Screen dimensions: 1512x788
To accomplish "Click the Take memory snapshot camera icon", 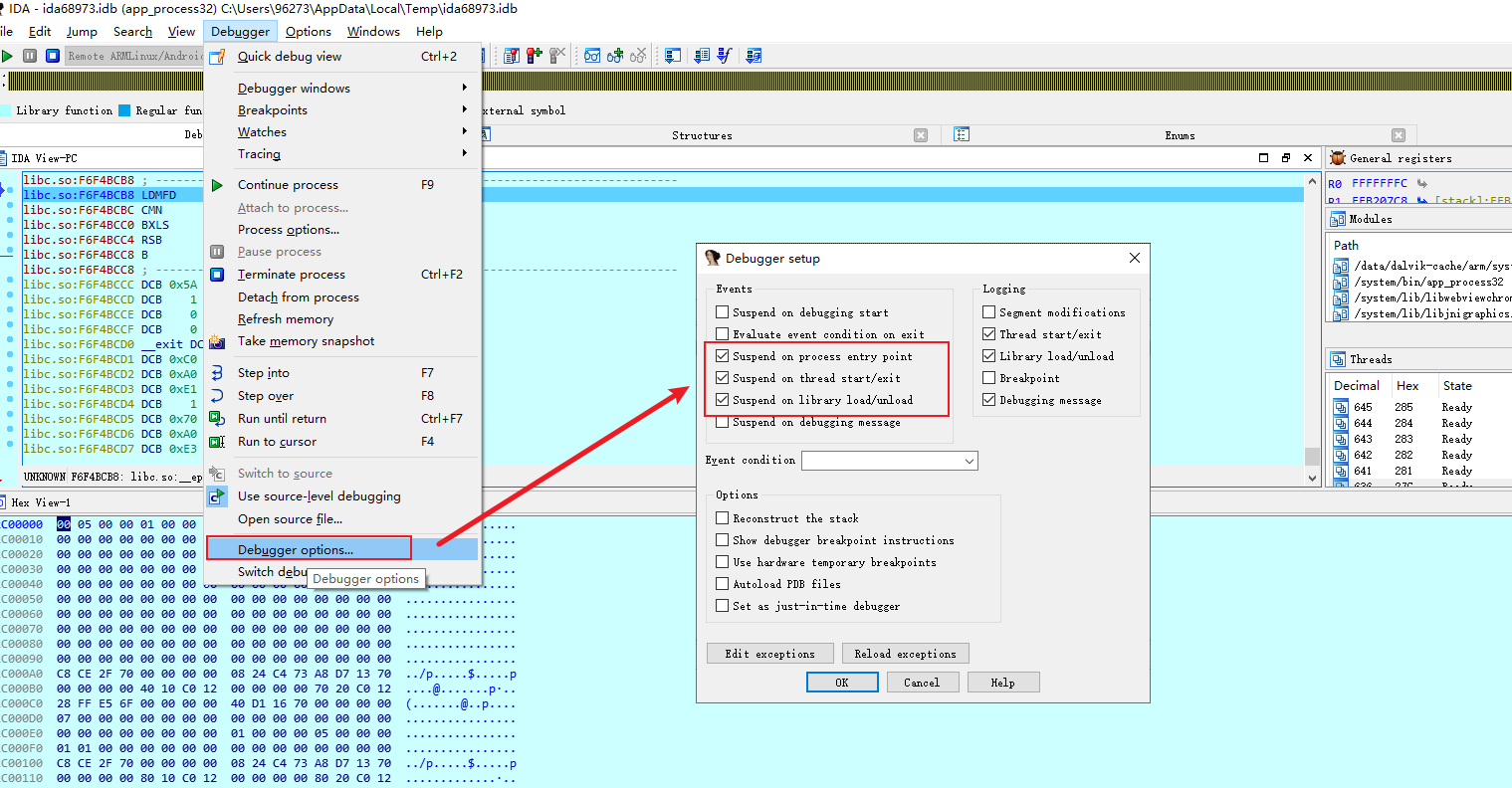I will (x=217, y=341).
